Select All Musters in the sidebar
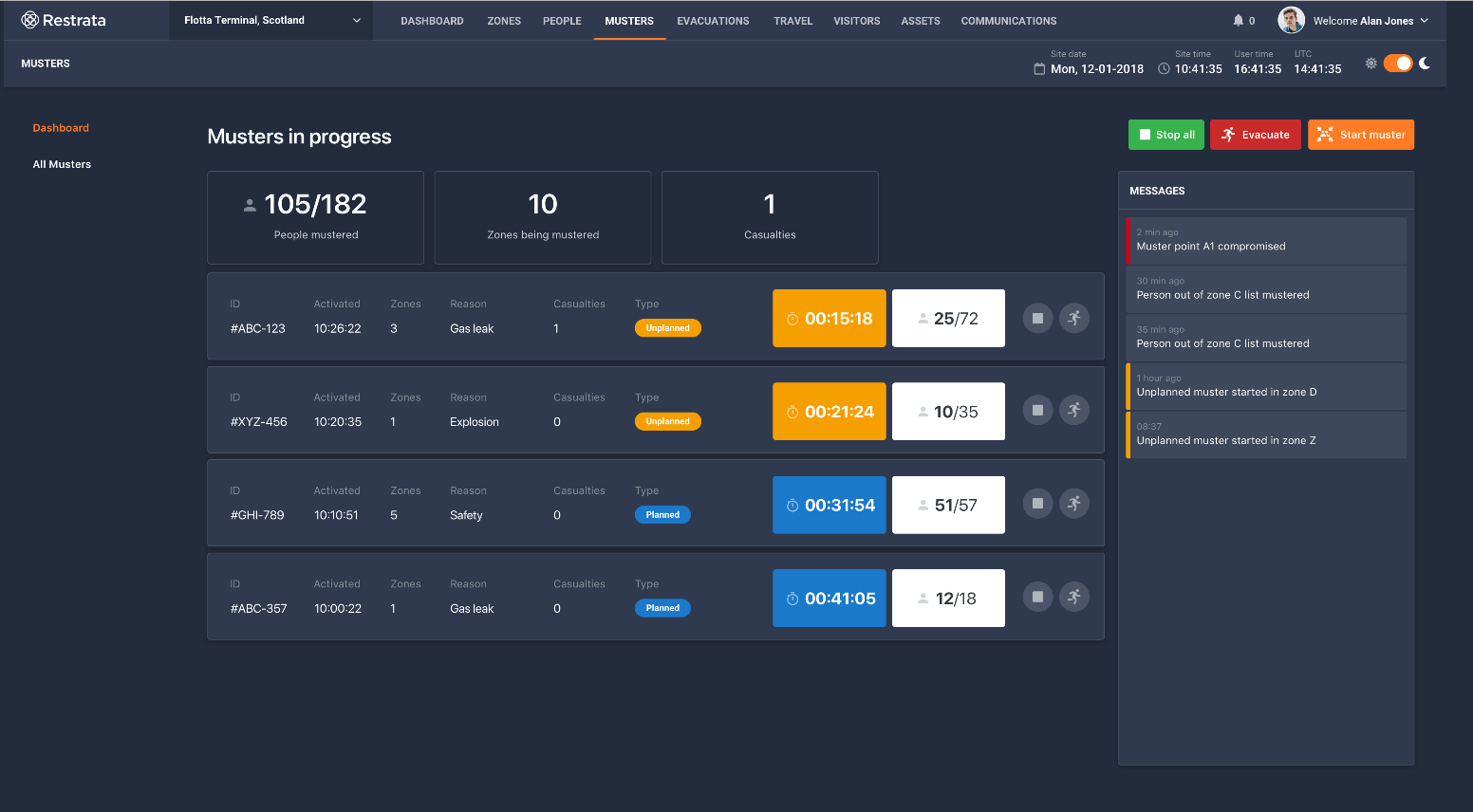The width and height of the screenshot is (1473, 812). click(62, 164)
